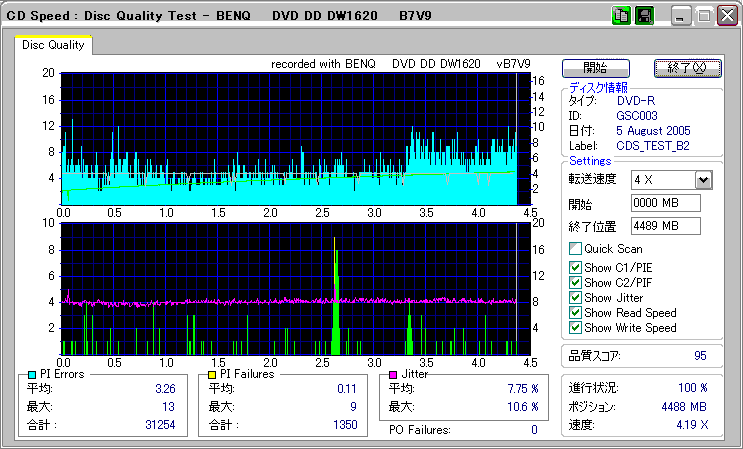Click the 開始 start button

(x=596, y=68)
